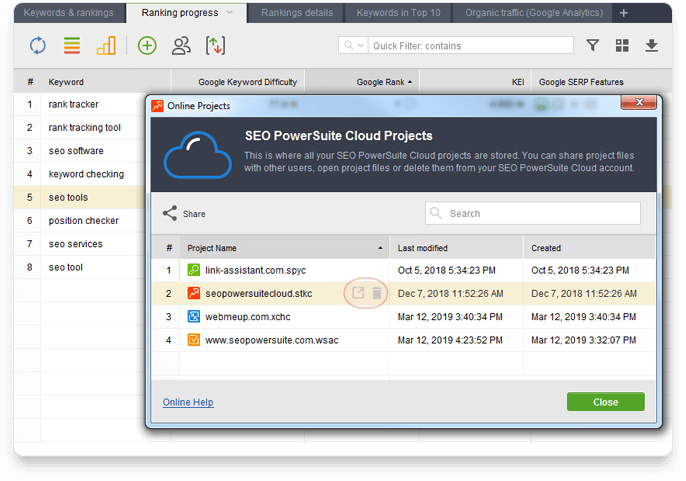Click the Share label in the dialog

(x=194, y=214)
